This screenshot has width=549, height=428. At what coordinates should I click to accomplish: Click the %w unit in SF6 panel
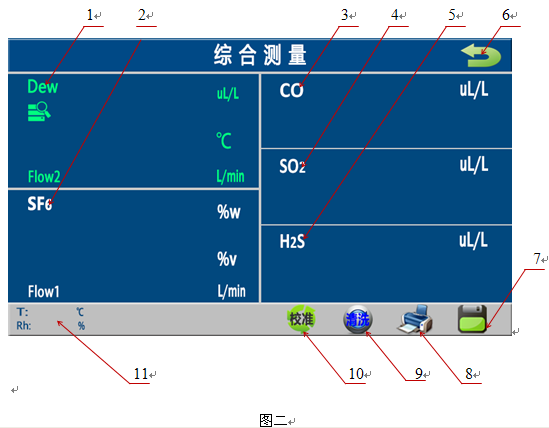[229, 212]
